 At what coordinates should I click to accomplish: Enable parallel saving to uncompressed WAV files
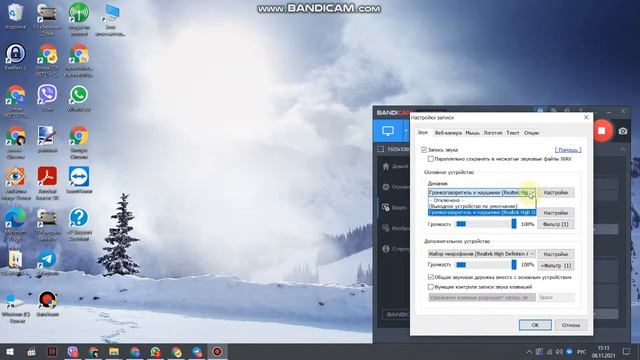click(x=431, y=159)
